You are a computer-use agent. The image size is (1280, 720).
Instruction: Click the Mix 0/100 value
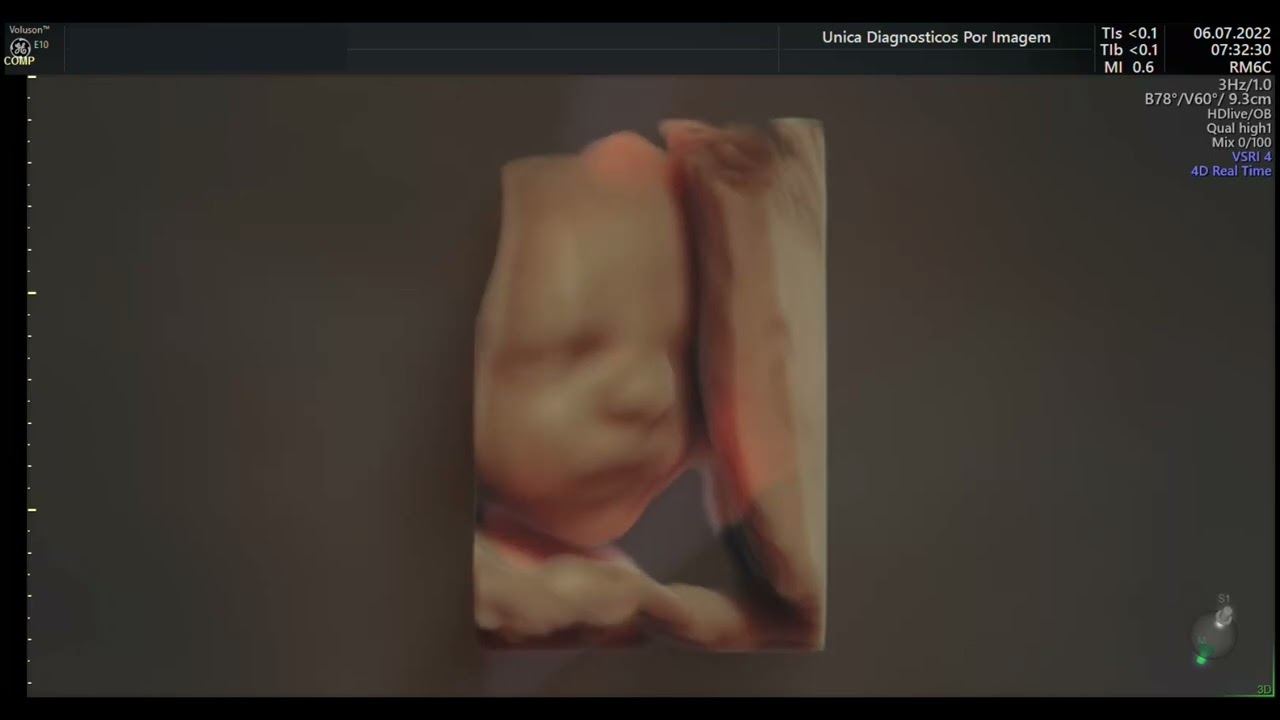[1241, 142]
